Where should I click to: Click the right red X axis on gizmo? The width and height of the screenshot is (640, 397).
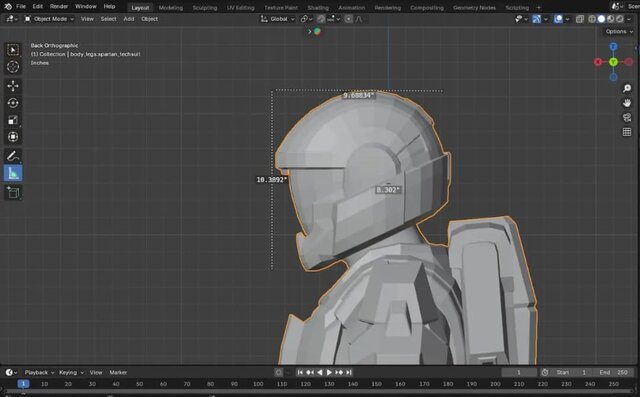coord(629,62)
